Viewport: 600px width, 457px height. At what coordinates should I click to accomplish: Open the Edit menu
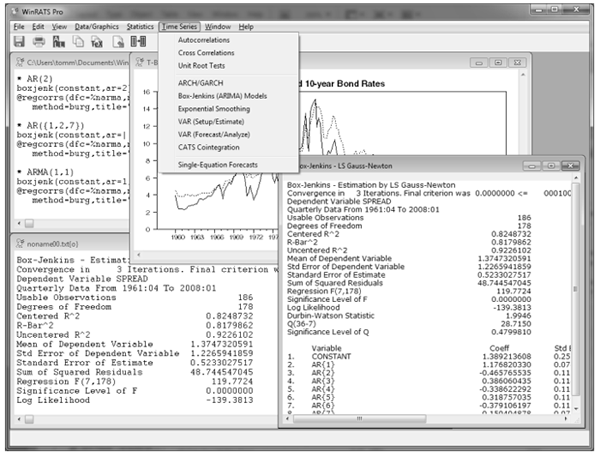point(38,26)
